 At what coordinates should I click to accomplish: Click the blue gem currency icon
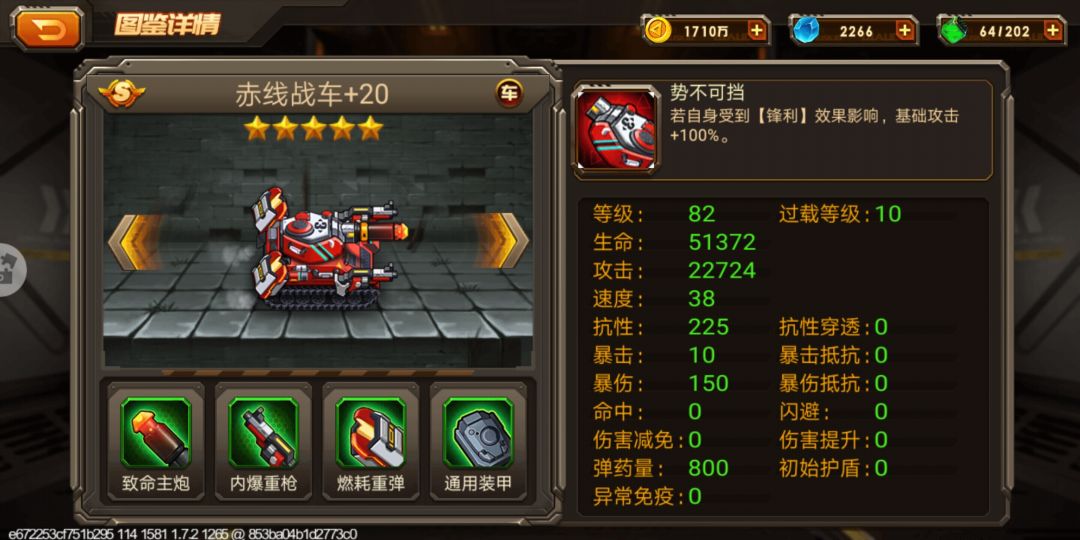[x=804, y=31]
